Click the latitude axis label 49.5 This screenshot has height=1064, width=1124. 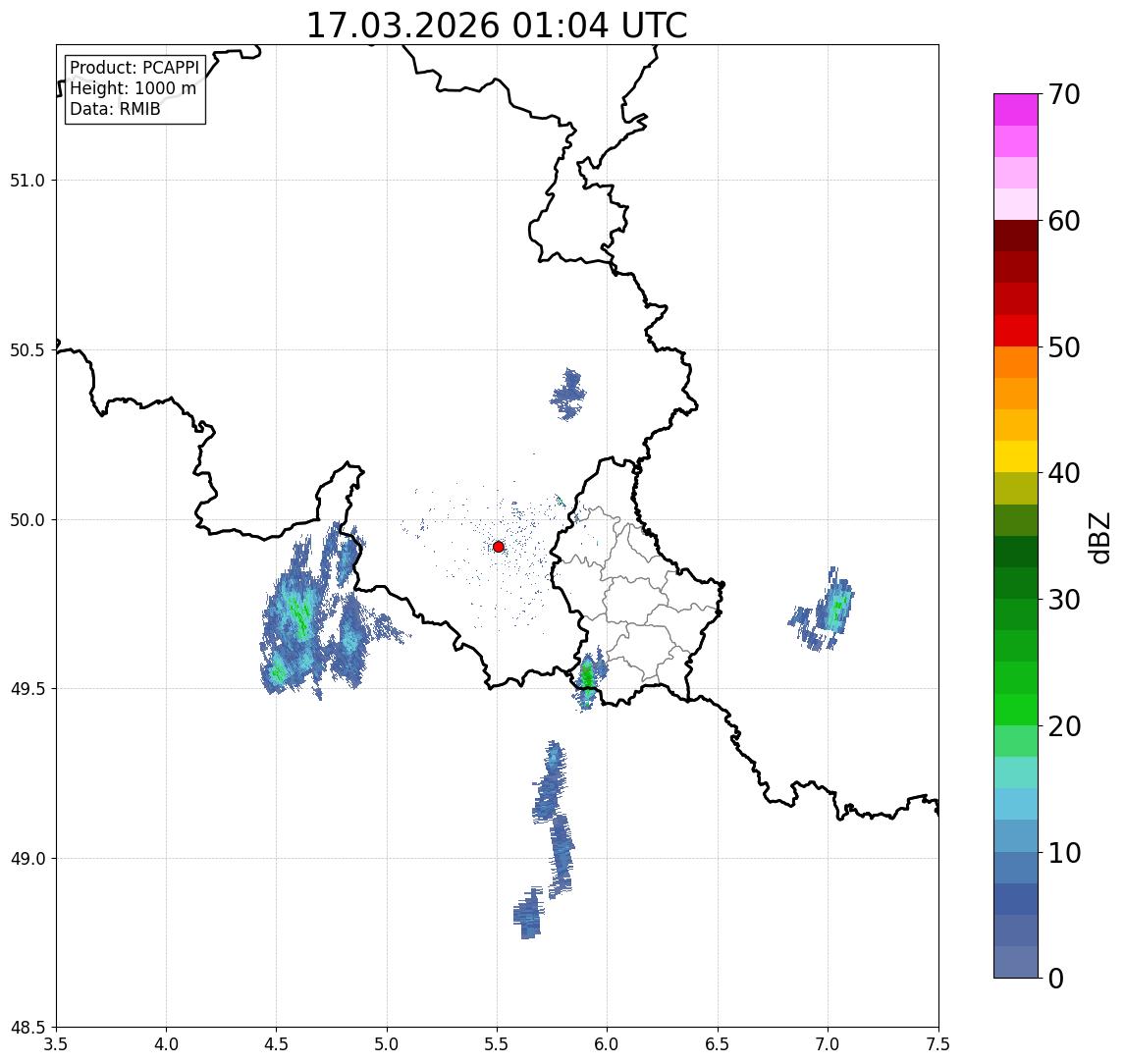point(27,689)
